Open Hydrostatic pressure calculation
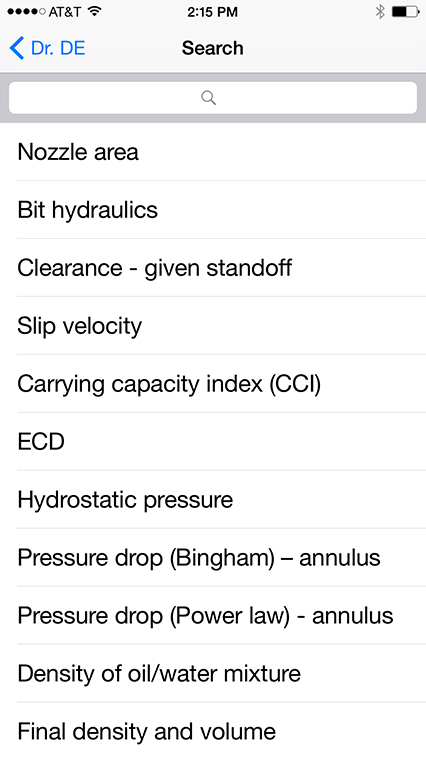 click(x=213, y=500)
